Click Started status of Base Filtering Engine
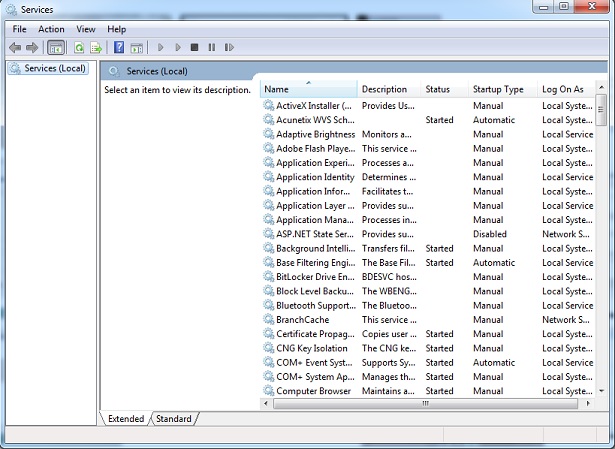Screen dimensions: 615x449 pyautogui.click(x=439, y=263)
